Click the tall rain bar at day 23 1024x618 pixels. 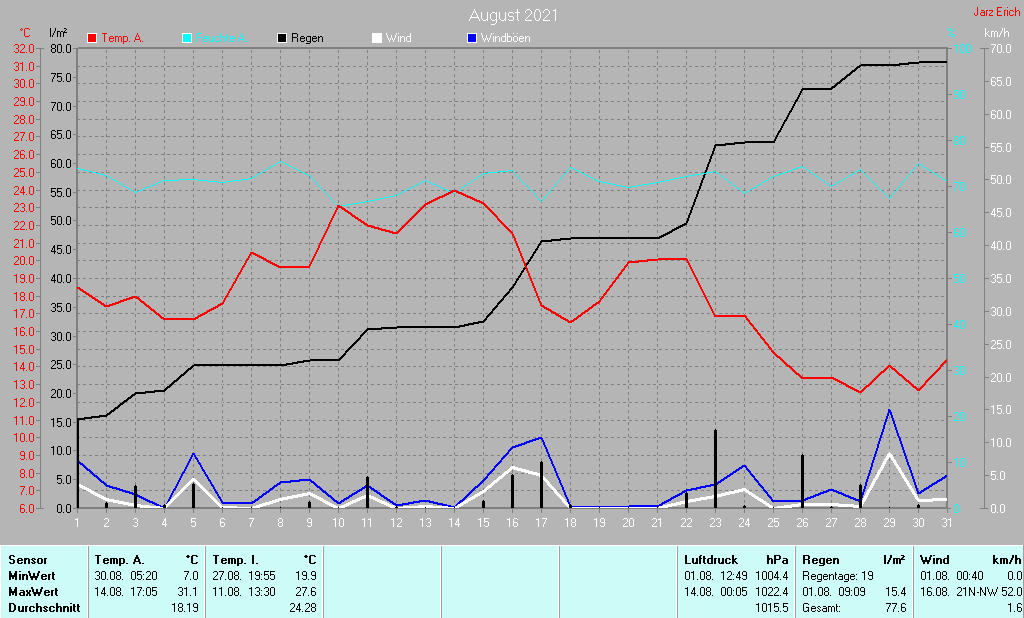[x=715, y=468]
